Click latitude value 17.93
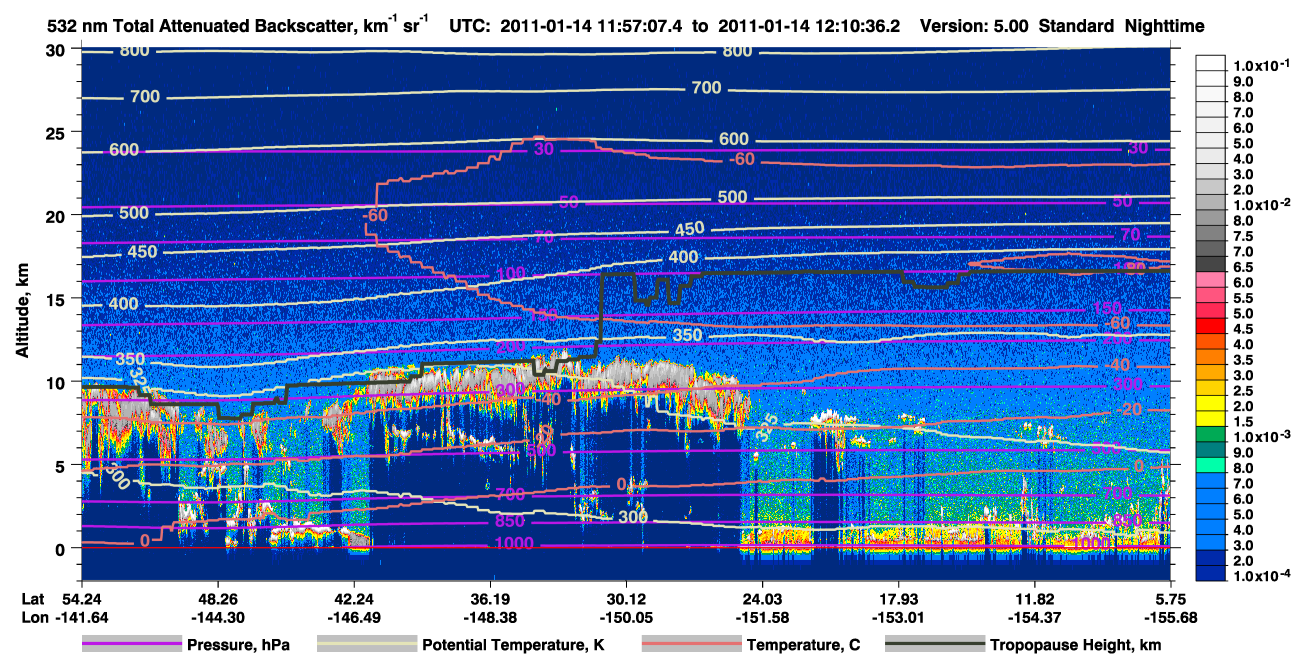 [x=900, y=598]
